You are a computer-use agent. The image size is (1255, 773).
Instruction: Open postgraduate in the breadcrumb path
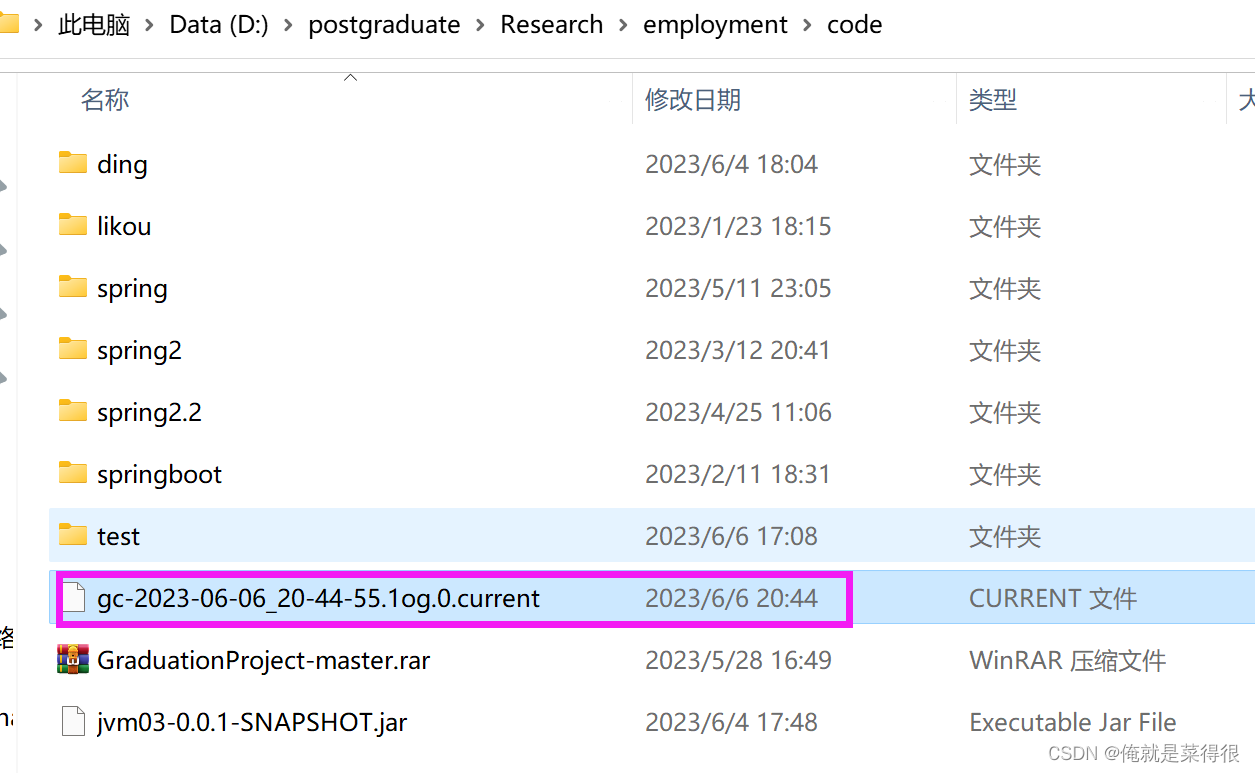tap(384, 25)
